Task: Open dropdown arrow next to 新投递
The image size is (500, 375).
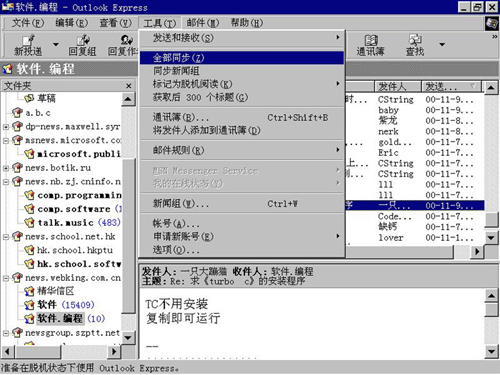Action: (56, 44)
